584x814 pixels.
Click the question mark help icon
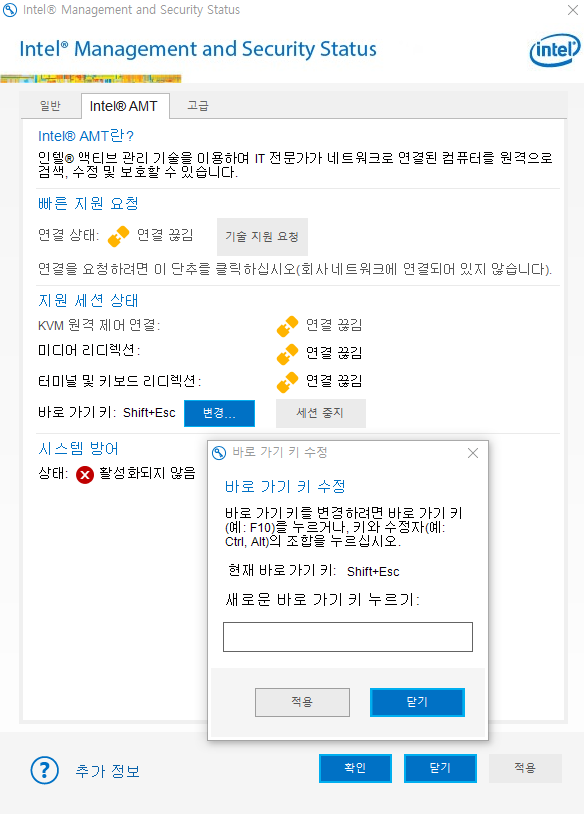pos(44,770)
